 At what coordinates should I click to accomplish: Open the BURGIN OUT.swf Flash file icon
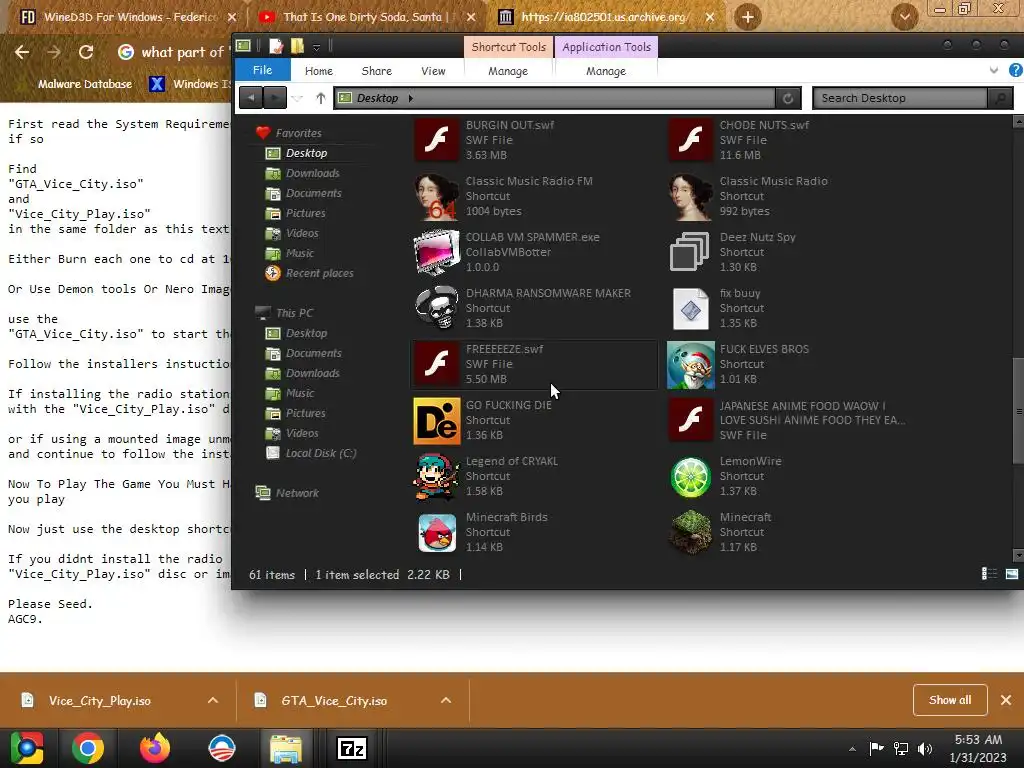click(x=436, y=139)
